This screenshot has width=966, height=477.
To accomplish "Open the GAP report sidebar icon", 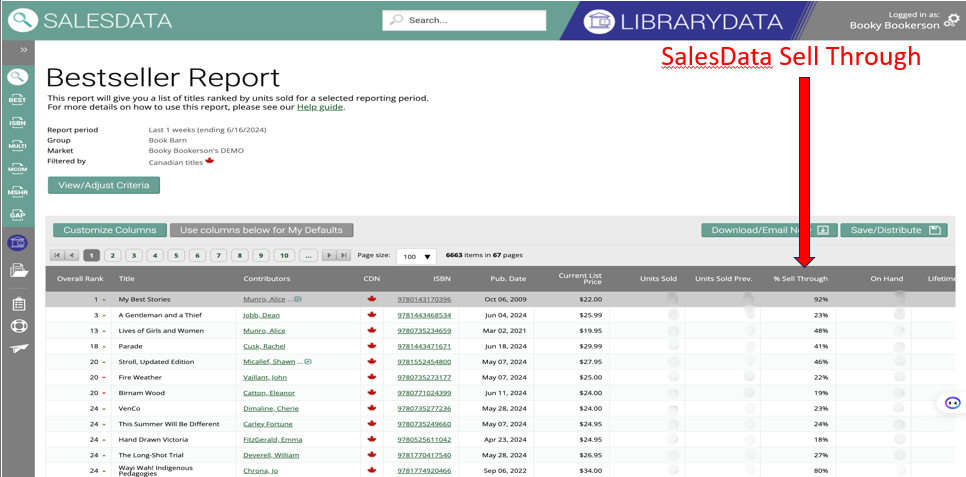I will tap(17, 214).
